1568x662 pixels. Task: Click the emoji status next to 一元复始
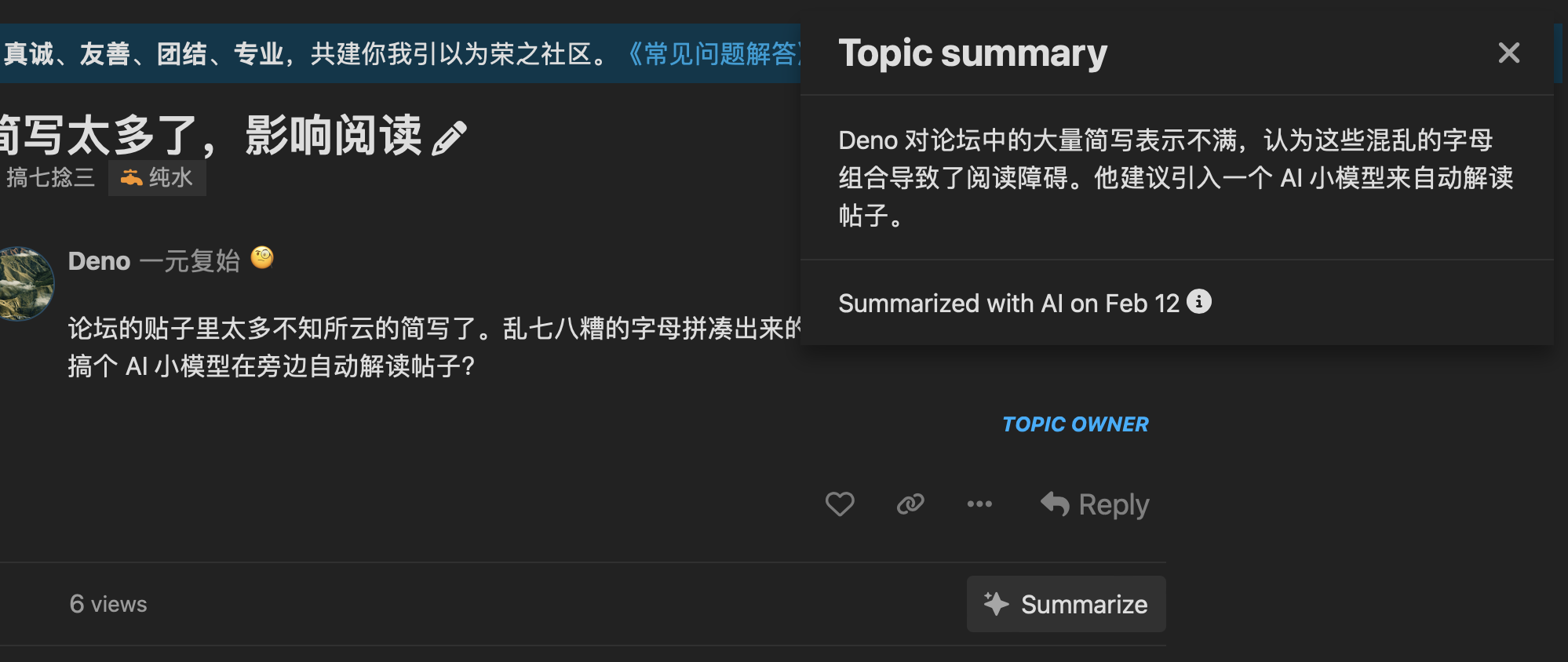coord(262,258)
